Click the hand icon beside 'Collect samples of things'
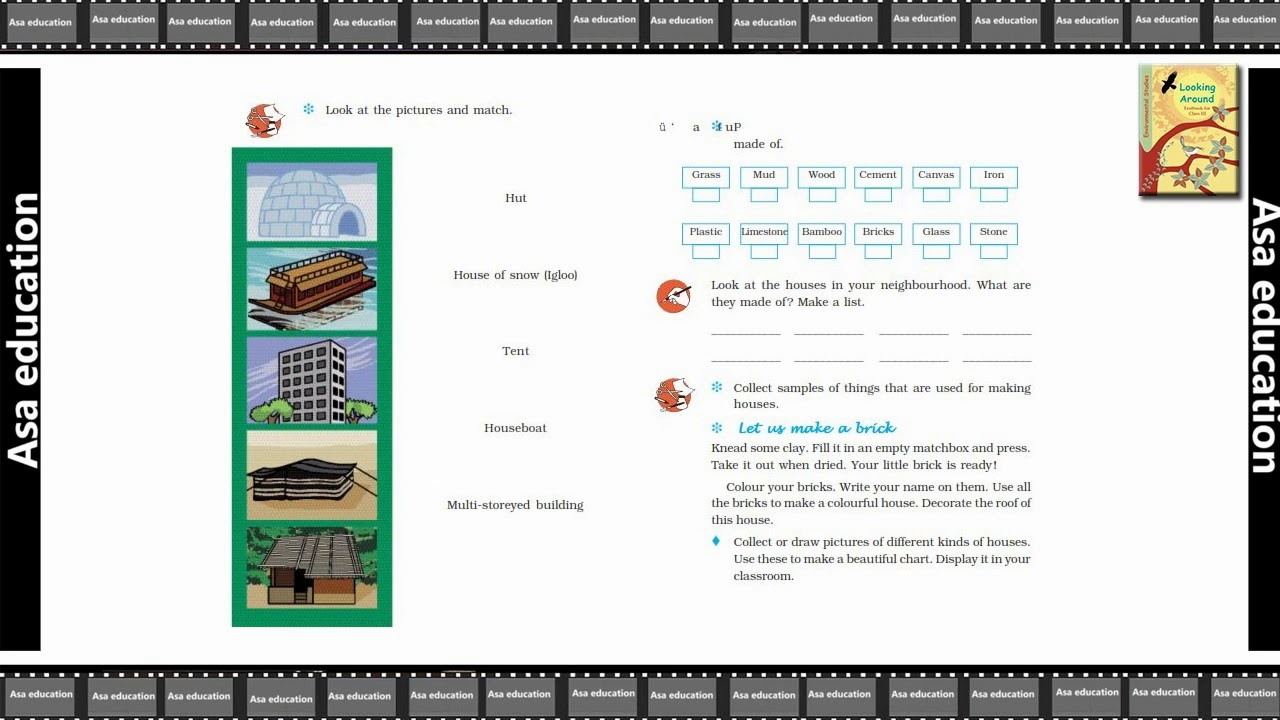1280x720 pixels. [x=674, y=395]
